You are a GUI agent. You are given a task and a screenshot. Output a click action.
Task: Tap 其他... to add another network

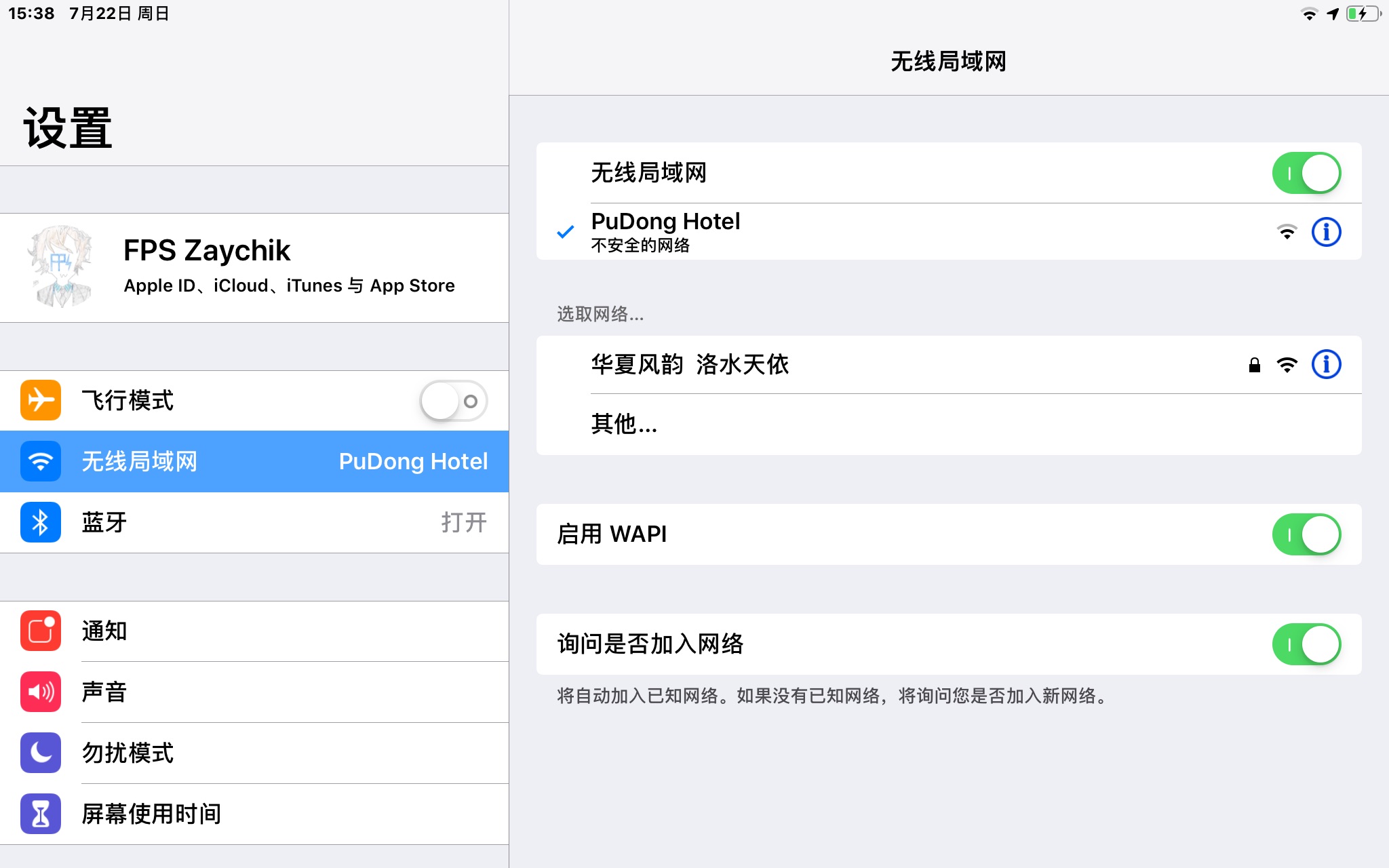[624, 424]
